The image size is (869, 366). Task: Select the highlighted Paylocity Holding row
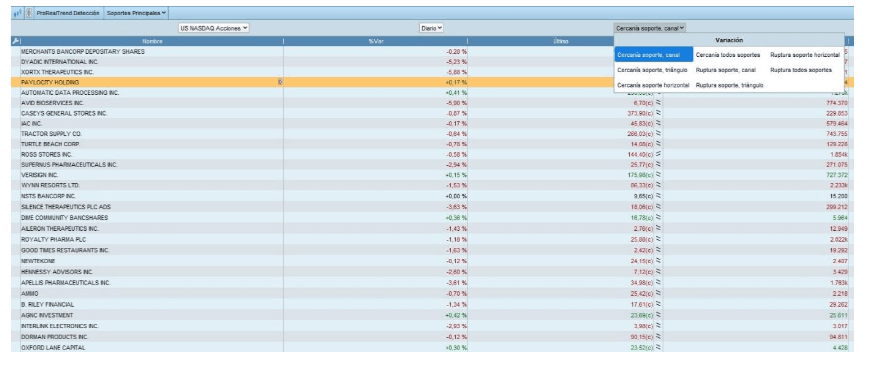[x=432, y=82]
